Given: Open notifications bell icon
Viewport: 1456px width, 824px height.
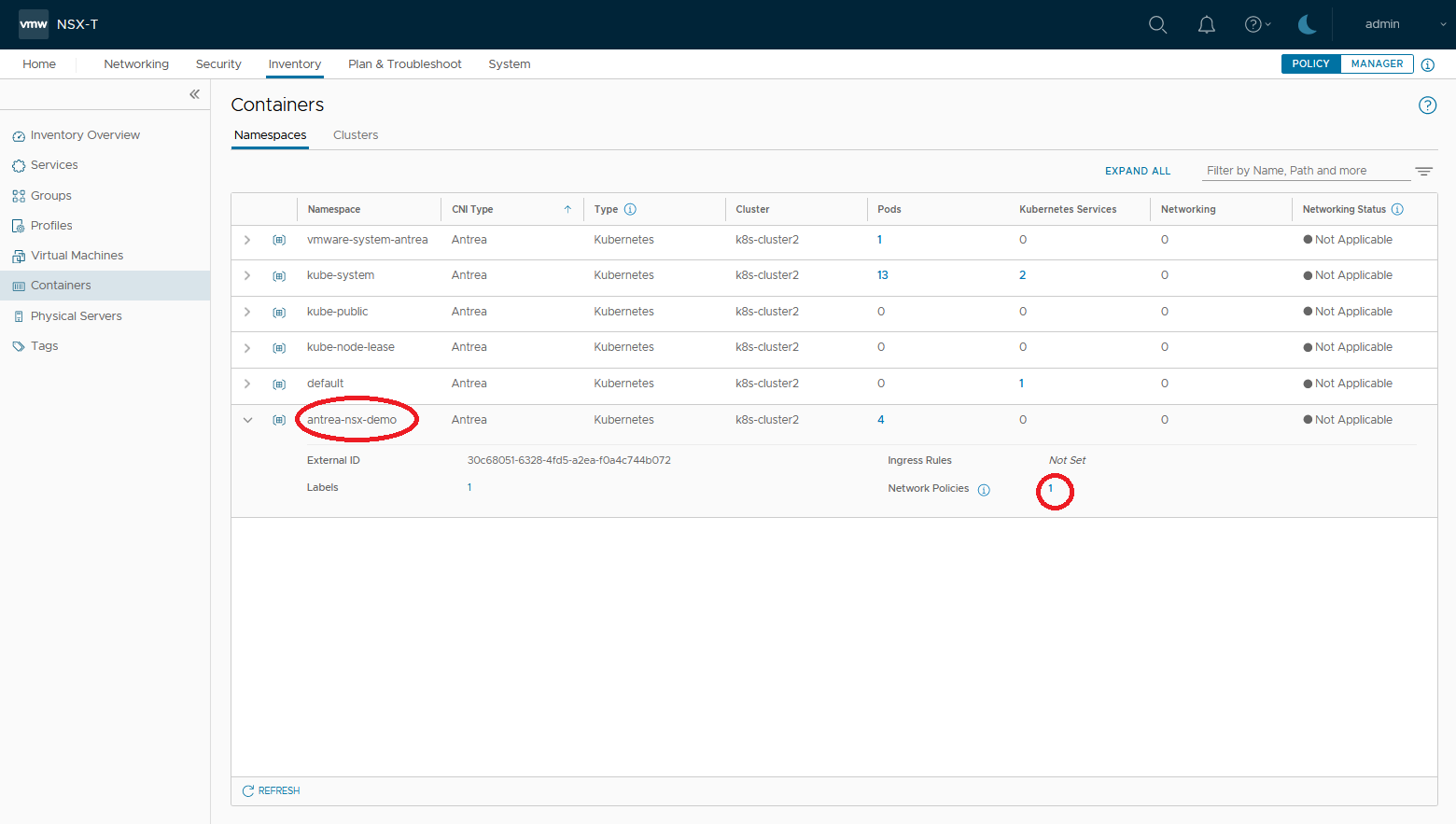Looking at the screenshot, I should pyautogui.click(x=1207, y=25).
